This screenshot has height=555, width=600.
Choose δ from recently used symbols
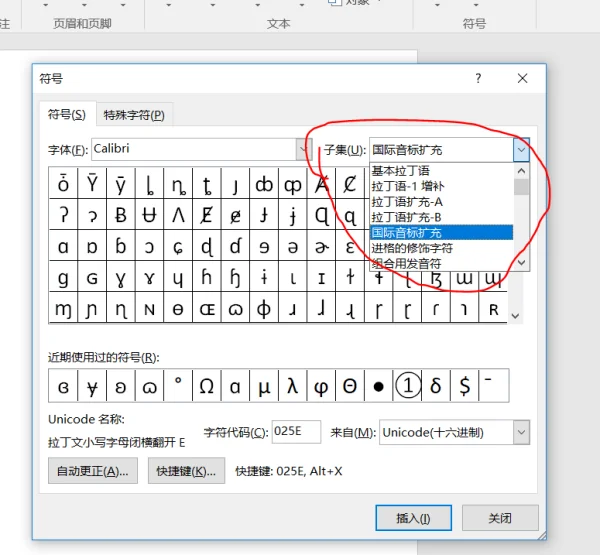tap(436, 386)
